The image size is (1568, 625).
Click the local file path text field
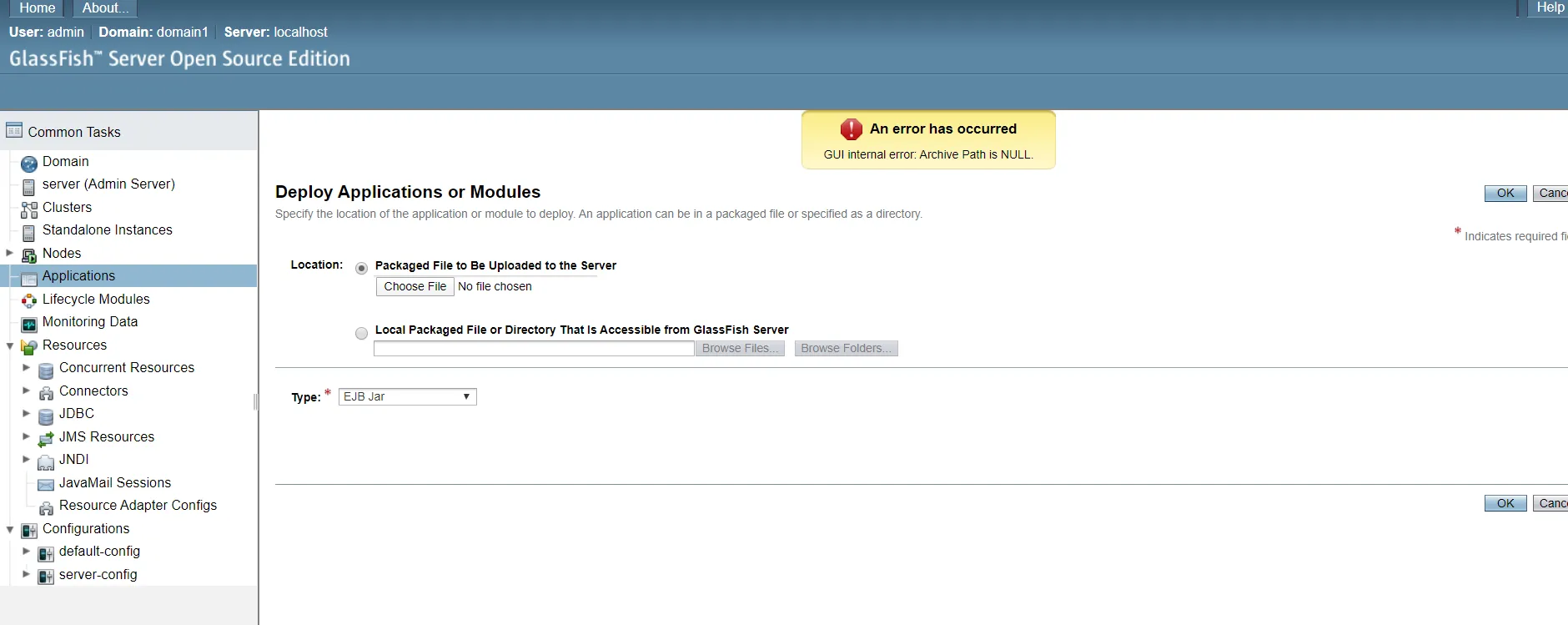[x=534, y=349]
